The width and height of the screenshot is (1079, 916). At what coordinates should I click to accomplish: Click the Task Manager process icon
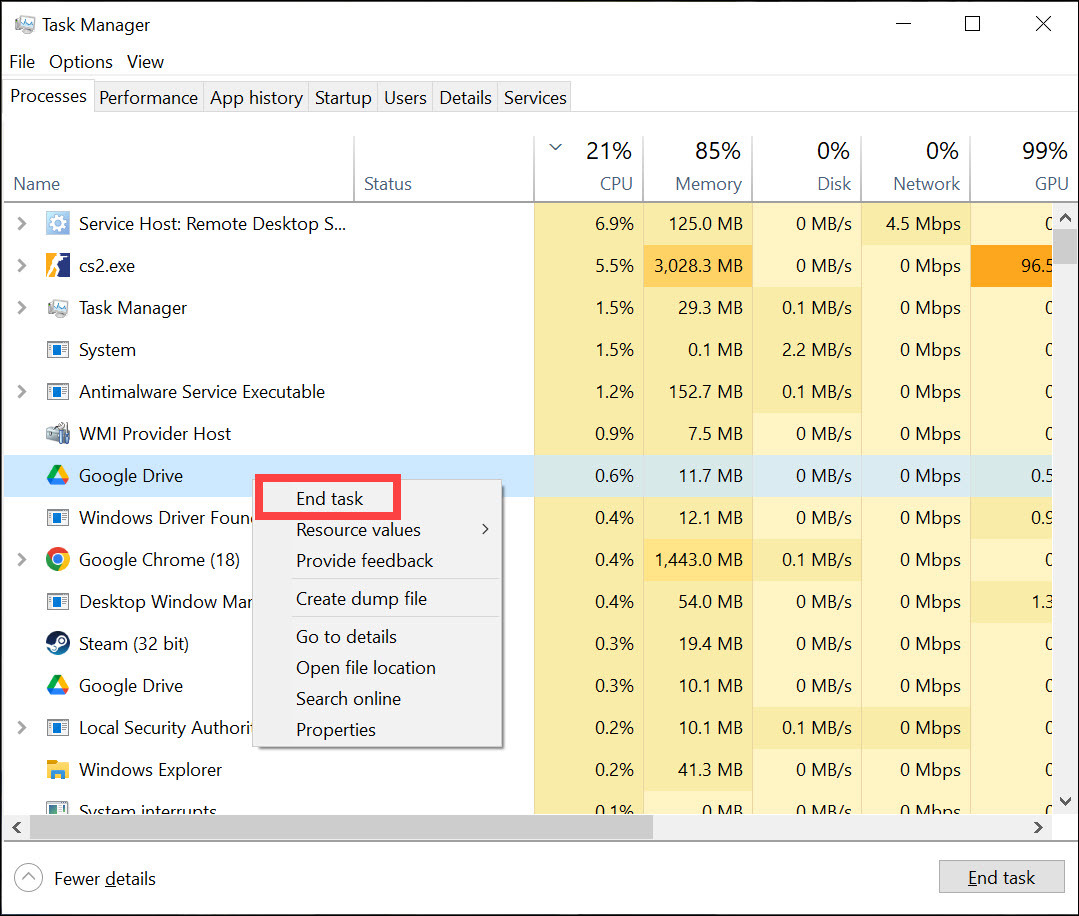tap(58, 308)
